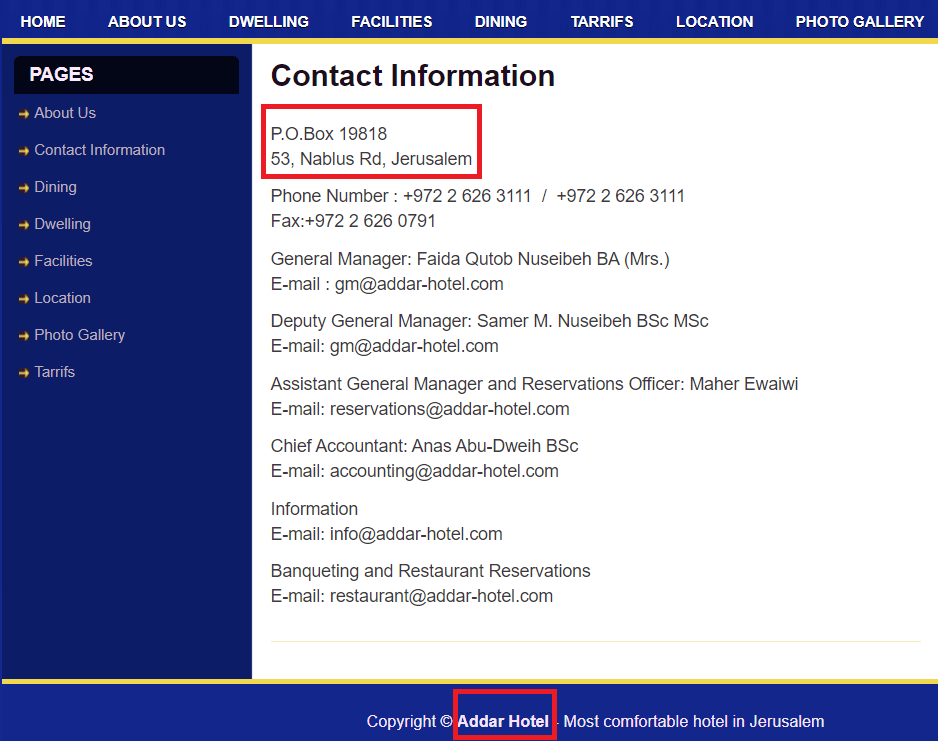Click arrow icon next to Dwelling sidebar item
This screenshot has height=741, width=938.
point(24,225)
